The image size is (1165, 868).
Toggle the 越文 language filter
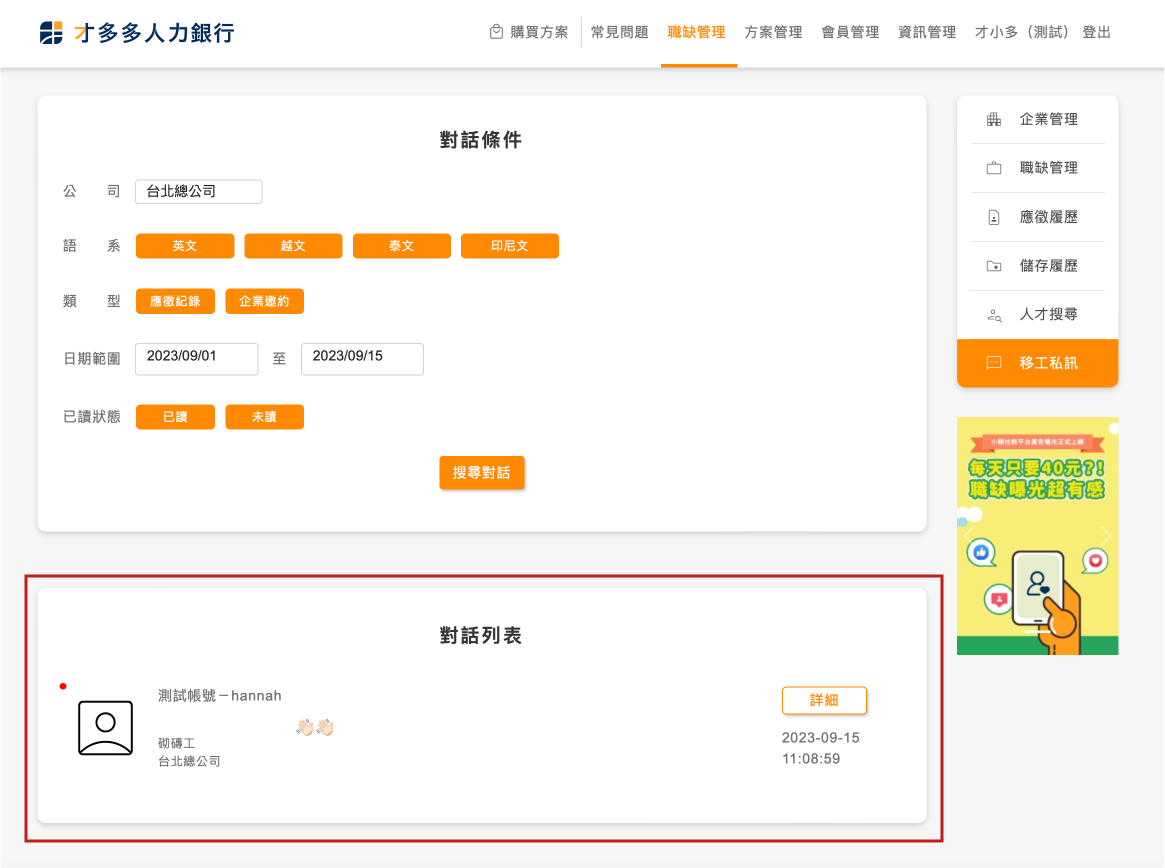(293, 246)
